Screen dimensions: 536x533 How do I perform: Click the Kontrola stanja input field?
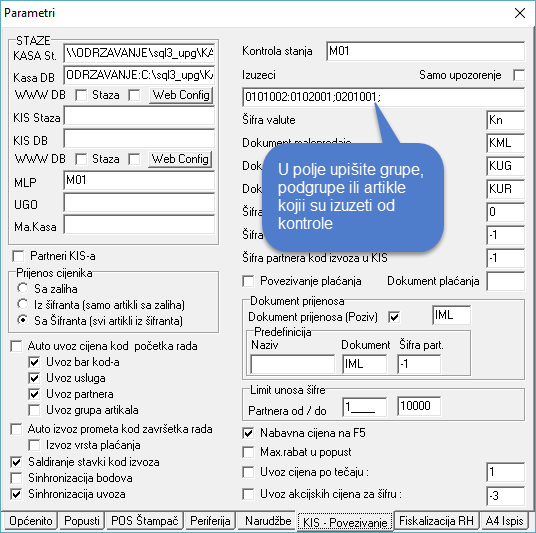[425, 51]
